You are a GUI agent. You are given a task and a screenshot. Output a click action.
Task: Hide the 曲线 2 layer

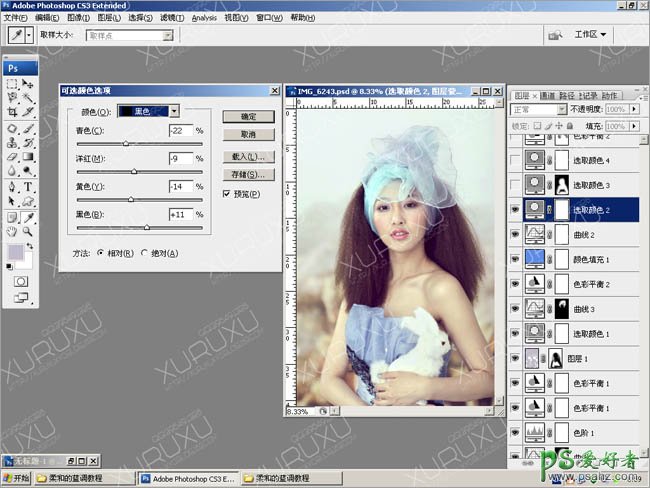pyautogui.click(x=516, y=235)
